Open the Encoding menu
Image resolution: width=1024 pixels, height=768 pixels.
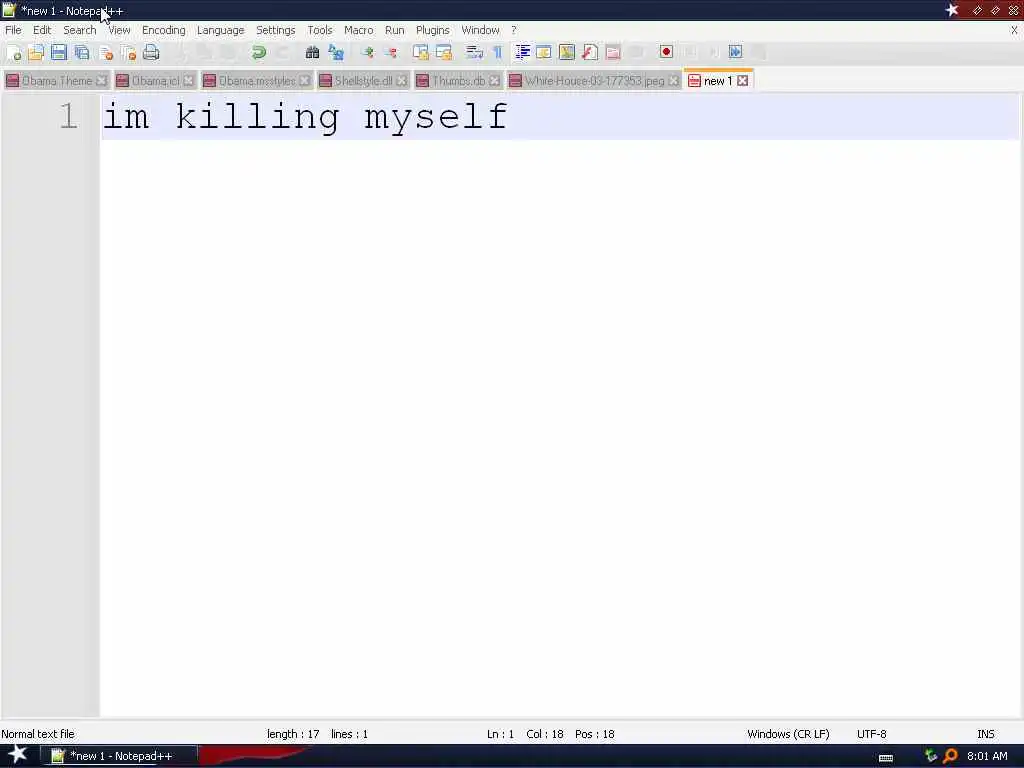(x=163, y=30)
